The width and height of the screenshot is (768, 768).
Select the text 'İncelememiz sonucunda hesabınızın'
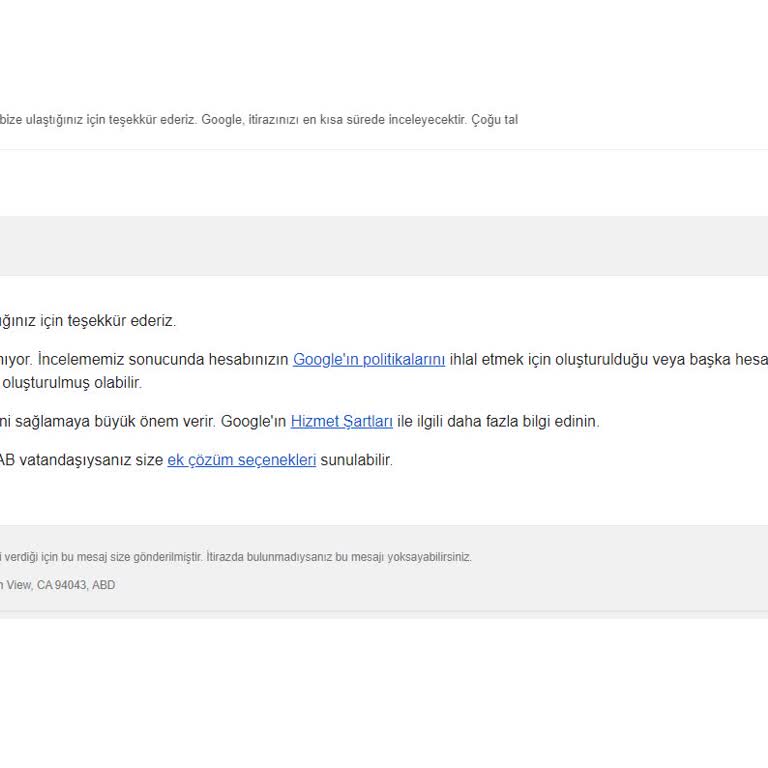[x=163, y=360]
